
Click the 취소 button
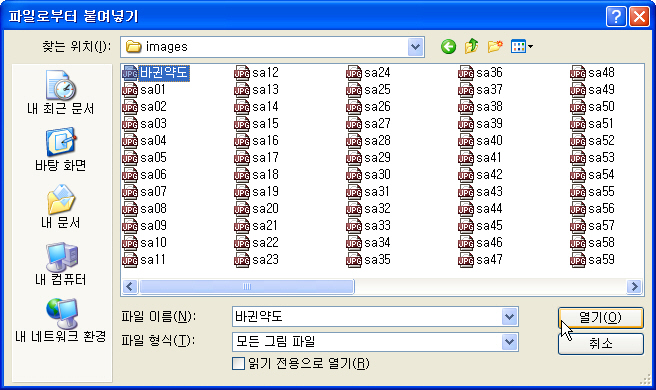(600, 344)
